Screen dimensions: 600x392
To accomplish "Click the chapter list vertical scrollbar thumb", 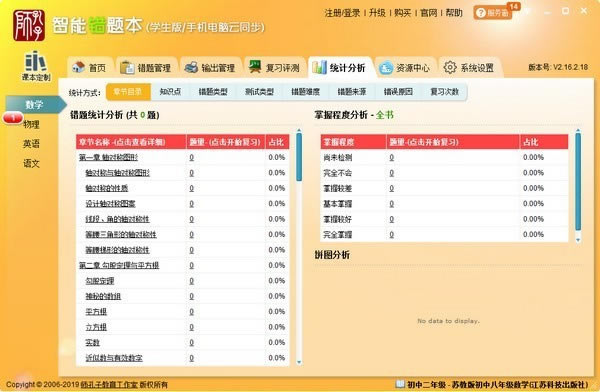I will click(299, 157).
